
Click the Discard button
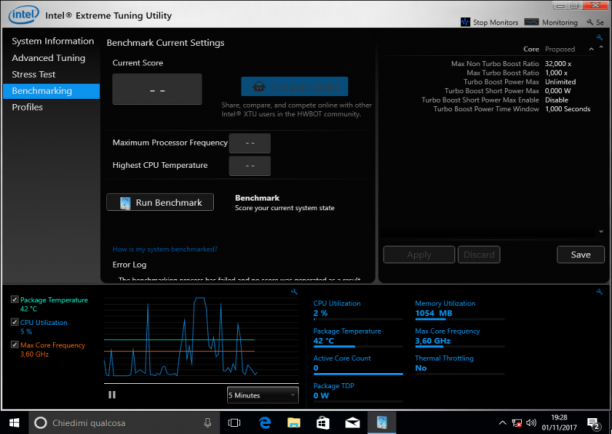click(479, 254)
